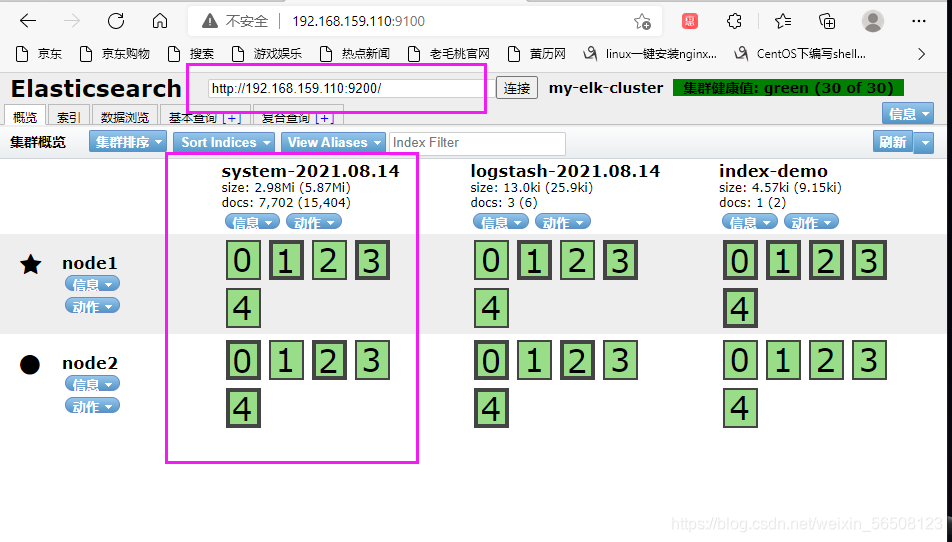Select node2 shard 2 of system-2021.08.14
Screen dimensions: 952x542
[x=329, y=361]
